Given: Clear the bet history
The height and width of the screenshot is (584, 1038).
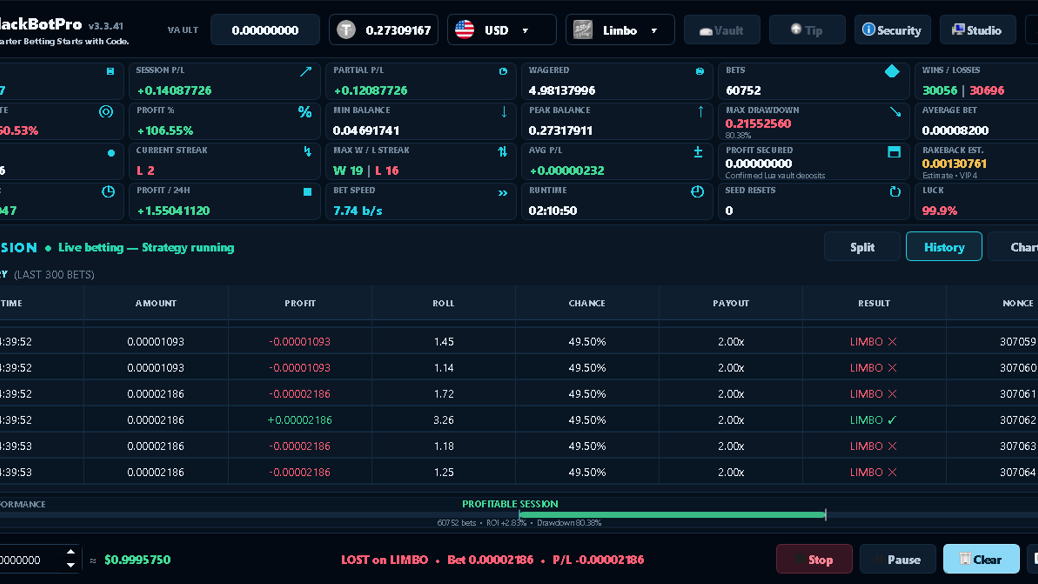Looking at the screenshot, I should (981, 560).
